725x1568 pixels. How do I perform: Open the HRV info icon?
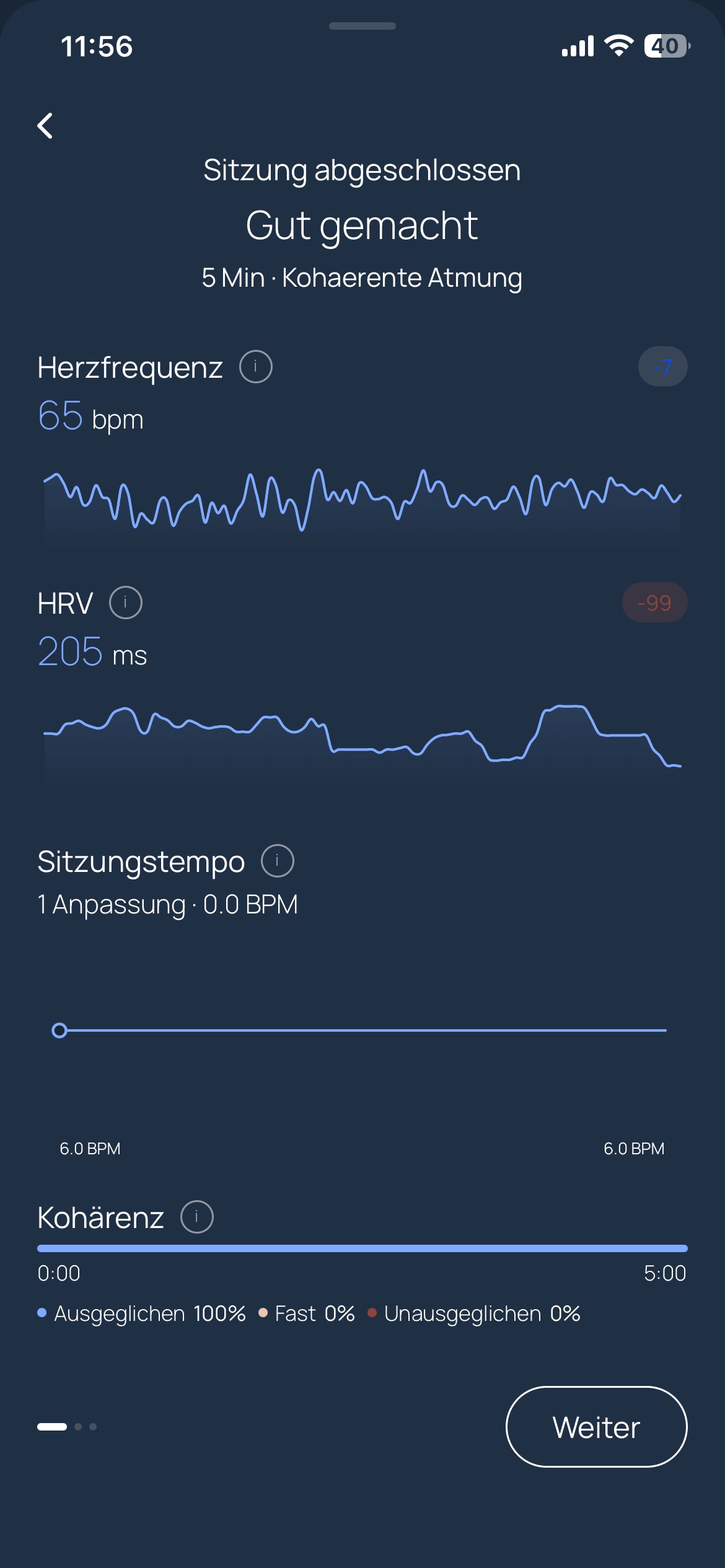126,603
